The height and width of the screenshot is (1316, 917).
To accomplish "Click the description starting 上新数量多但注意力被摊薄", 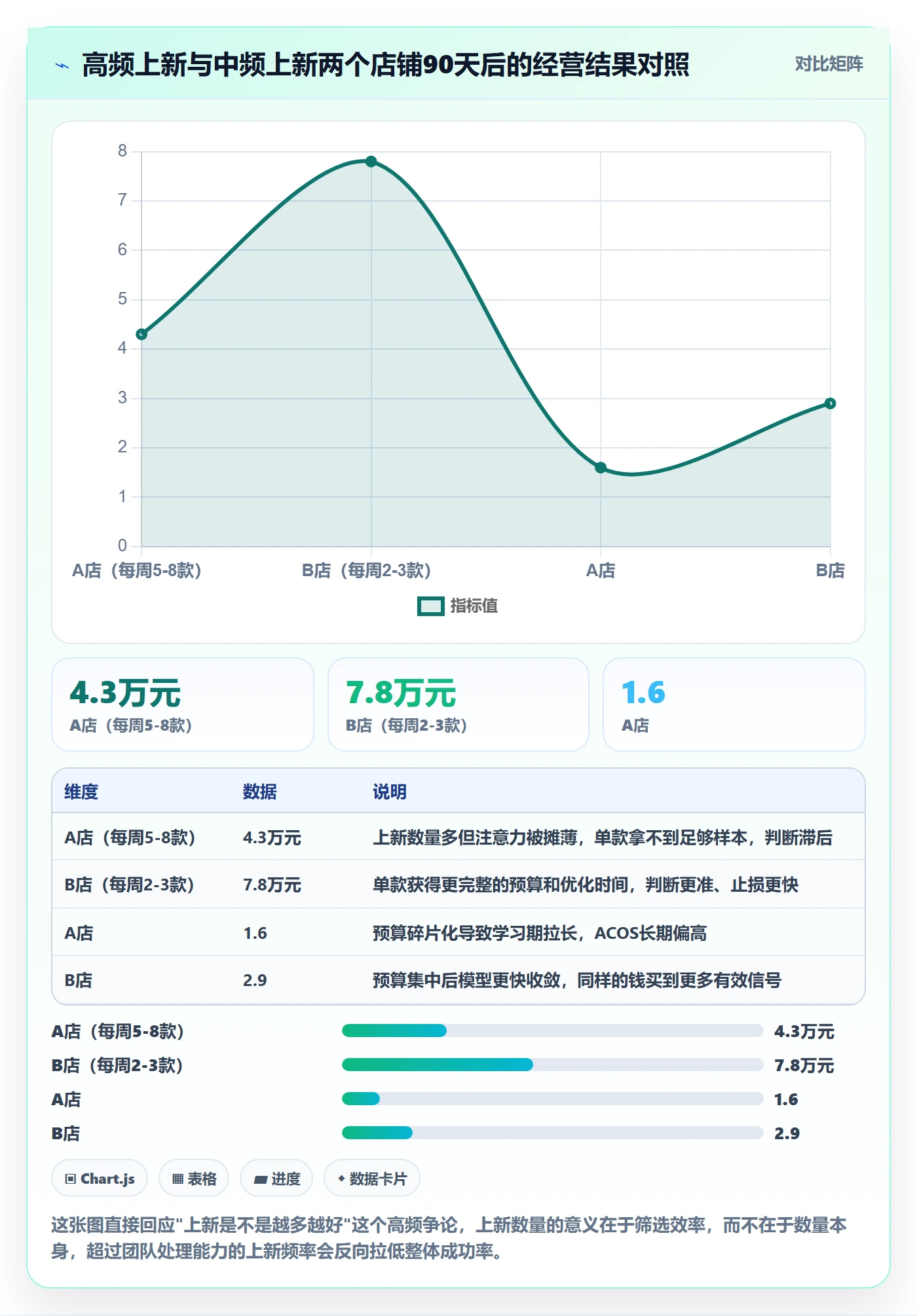I will tap(603, 837).
